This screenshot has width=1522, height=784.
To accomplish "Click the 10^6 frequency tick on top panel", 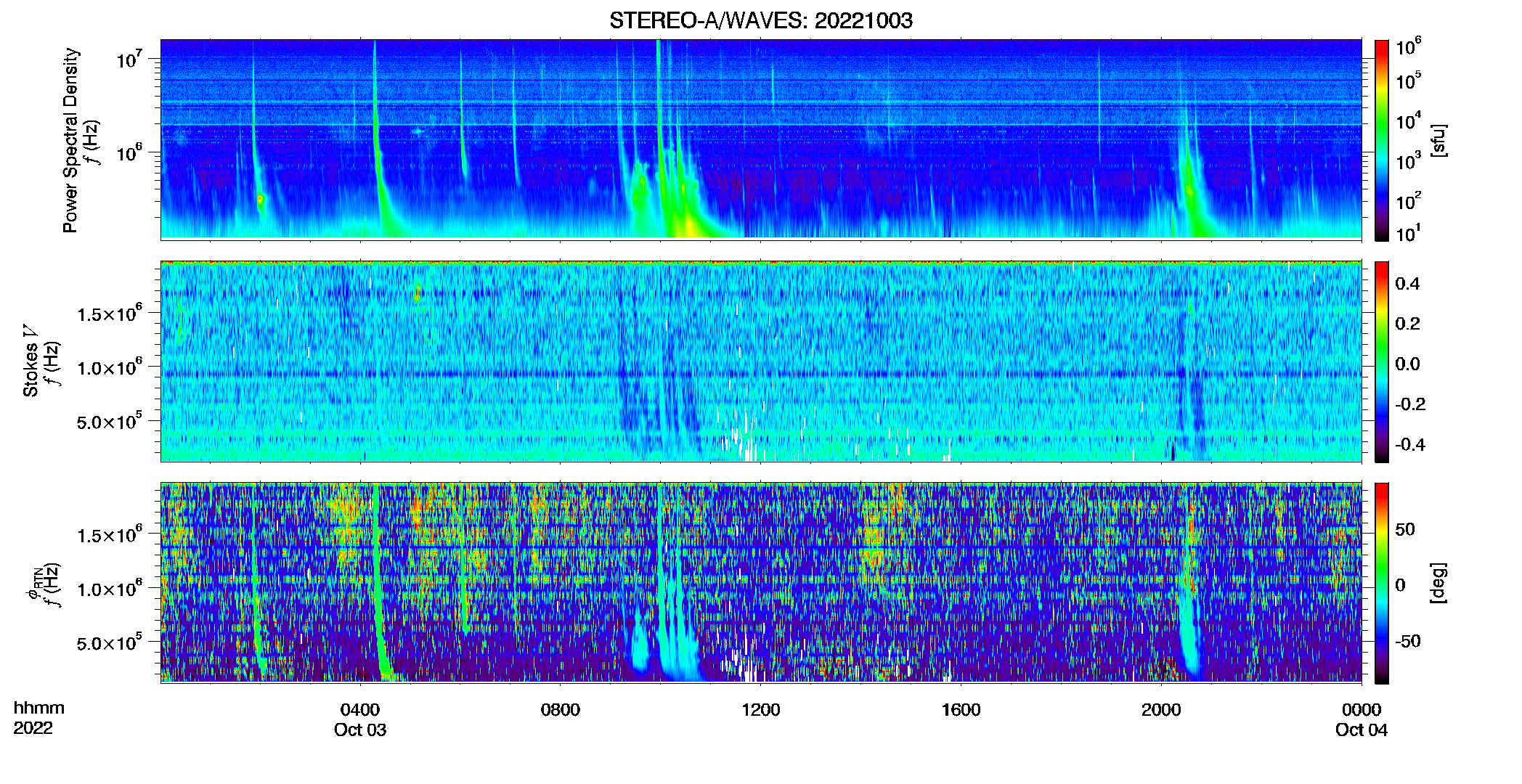I will click(x=131, y=153).
